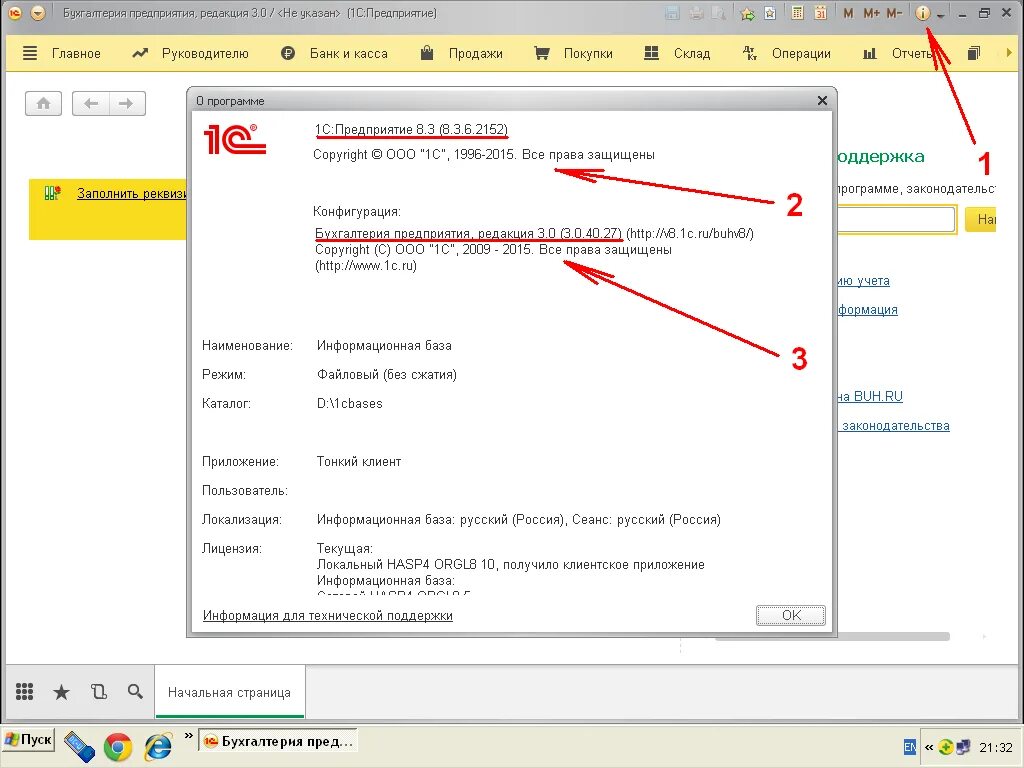The height and width of the screenshot is (768, 1024).
Task: Click the get link star-arrow icon
Action: [x=748, y=13]
